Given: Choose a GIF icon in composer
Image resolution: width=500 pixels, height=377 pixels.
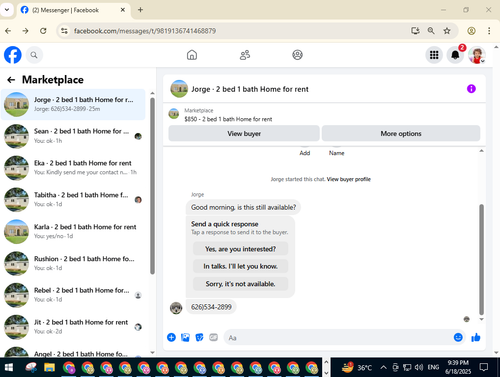Looking at the screenshot, I should tap(213, 337).
